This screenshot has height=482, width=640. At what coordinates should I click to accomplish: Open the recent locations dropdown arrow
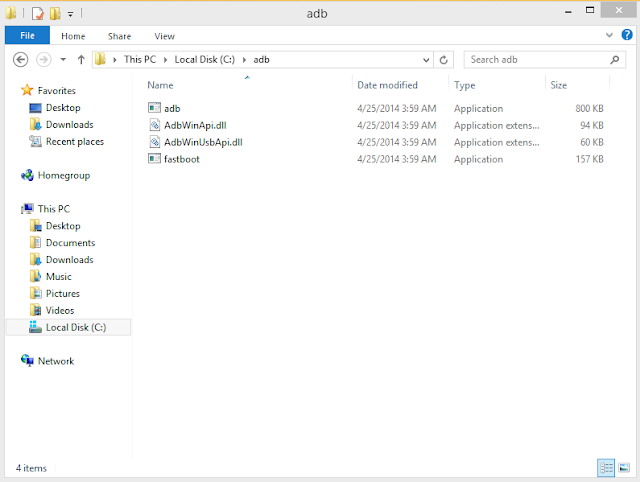[63, 60]
